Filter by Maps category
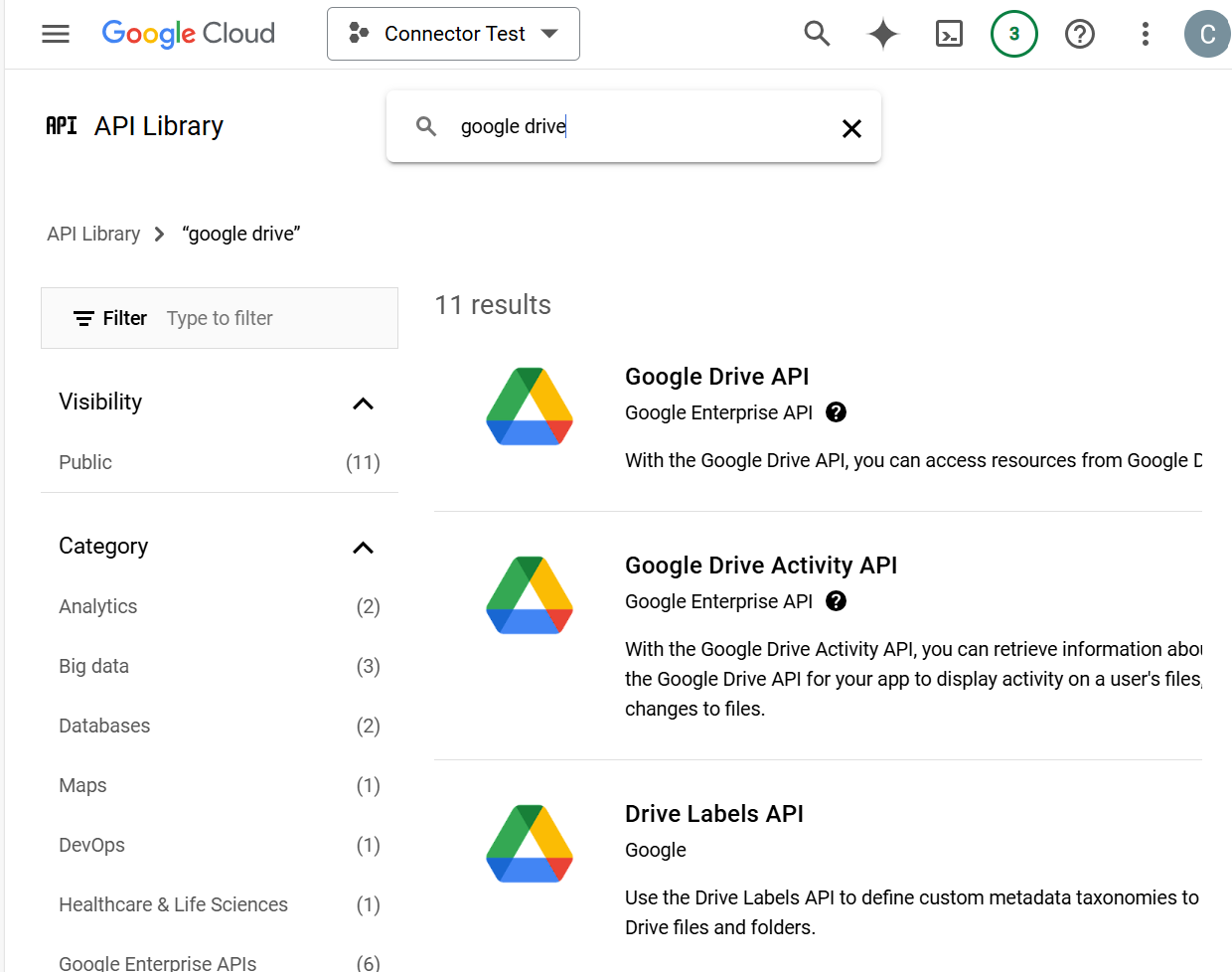 [219, 785]
